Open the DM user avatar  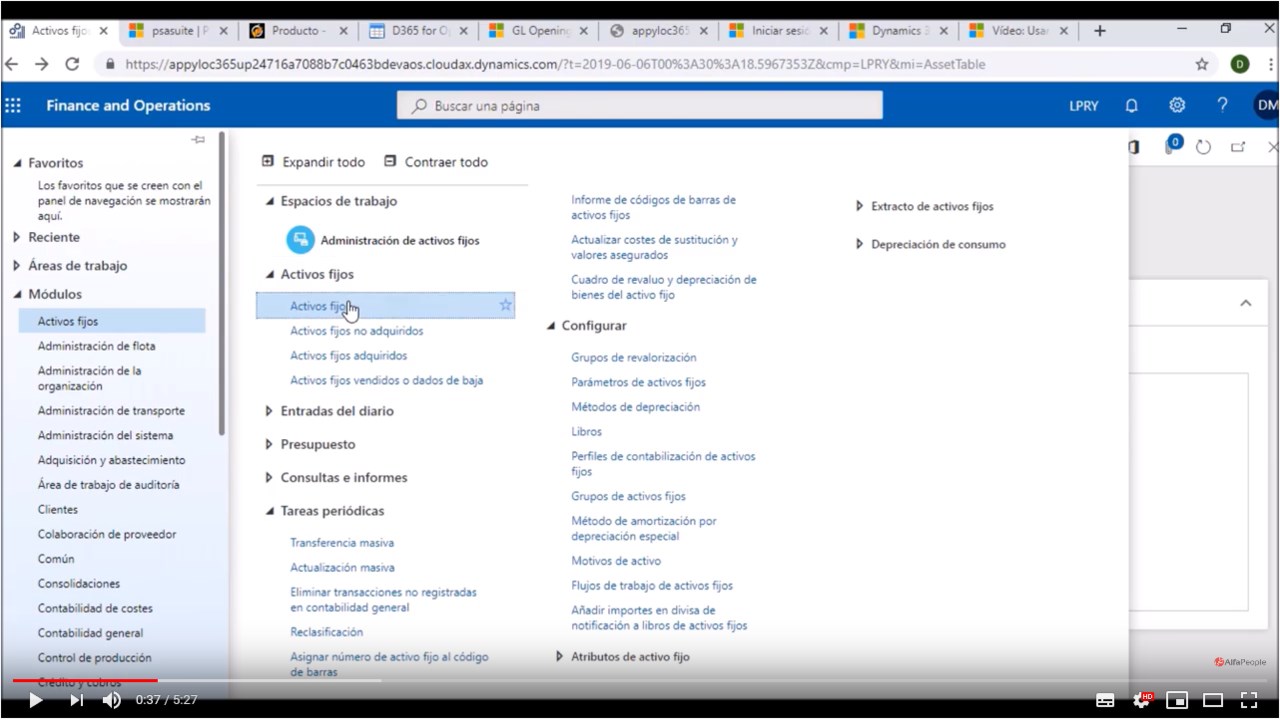pos(1266,105)
